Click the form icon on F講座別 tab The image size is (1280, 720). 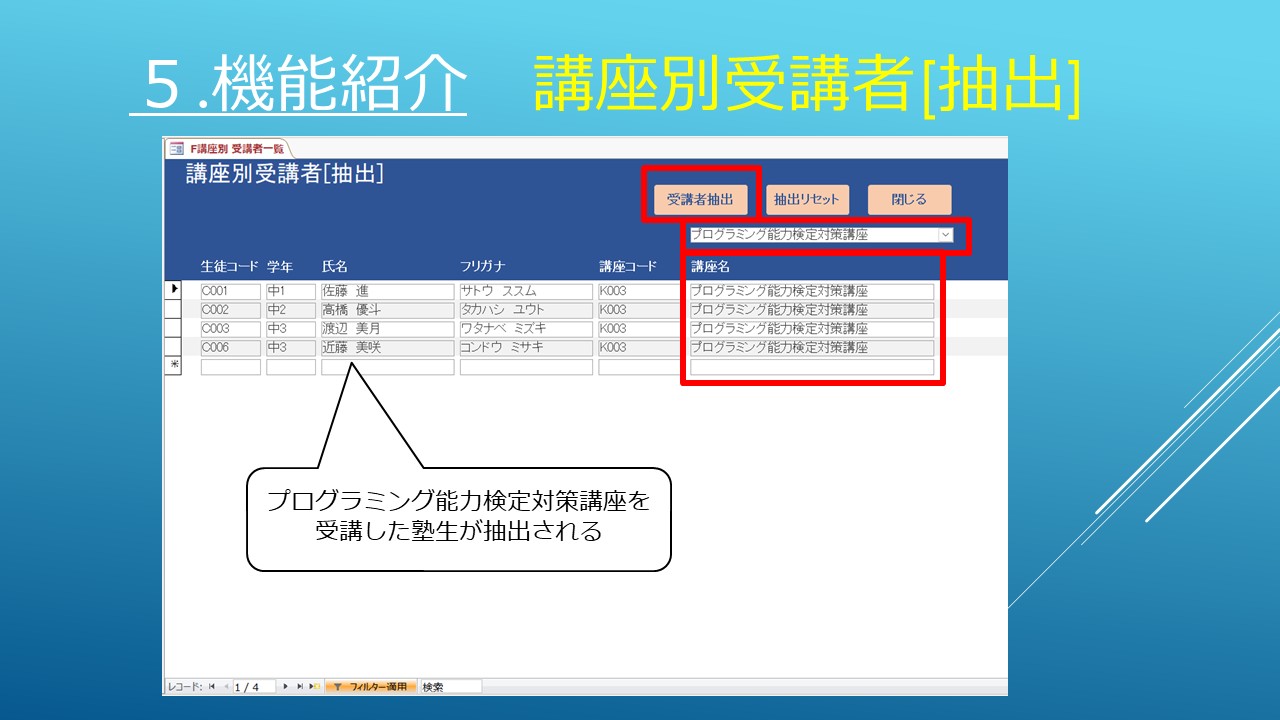[176, 148]
